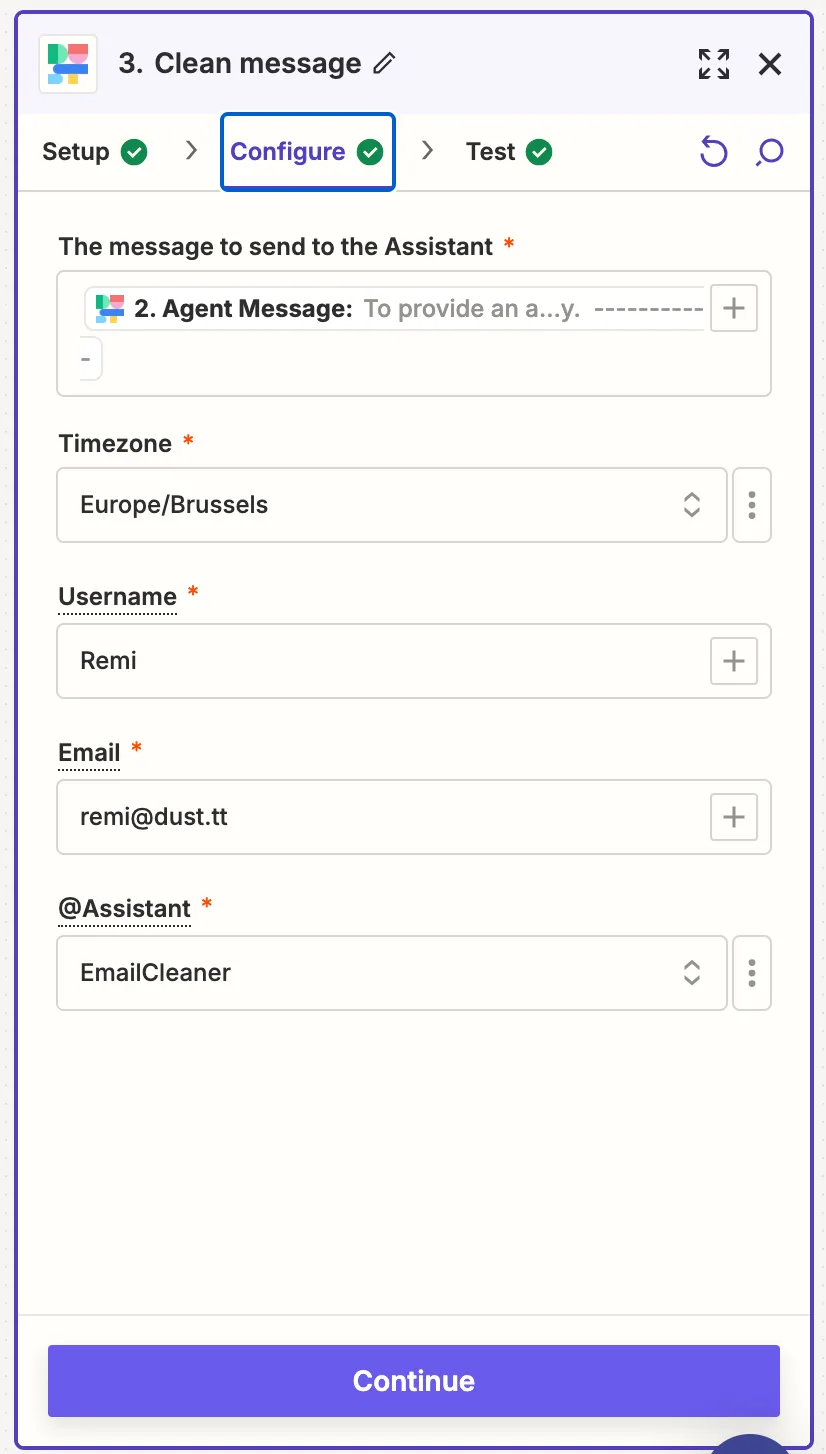Click the Agent Message data pill
This screenshot has height=1454, width=826.
coord(396,309)
